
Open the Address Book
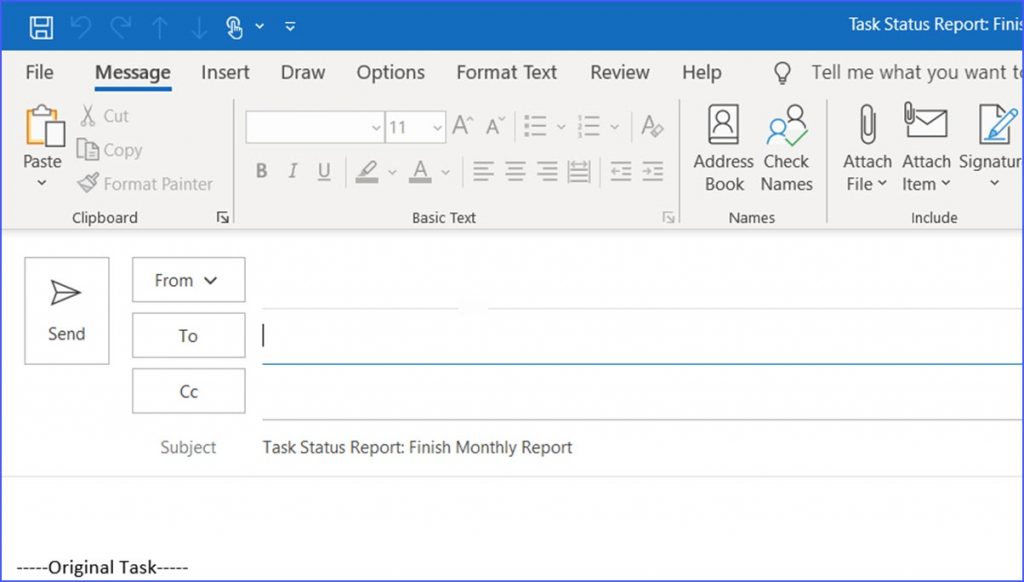click(722, 145)
